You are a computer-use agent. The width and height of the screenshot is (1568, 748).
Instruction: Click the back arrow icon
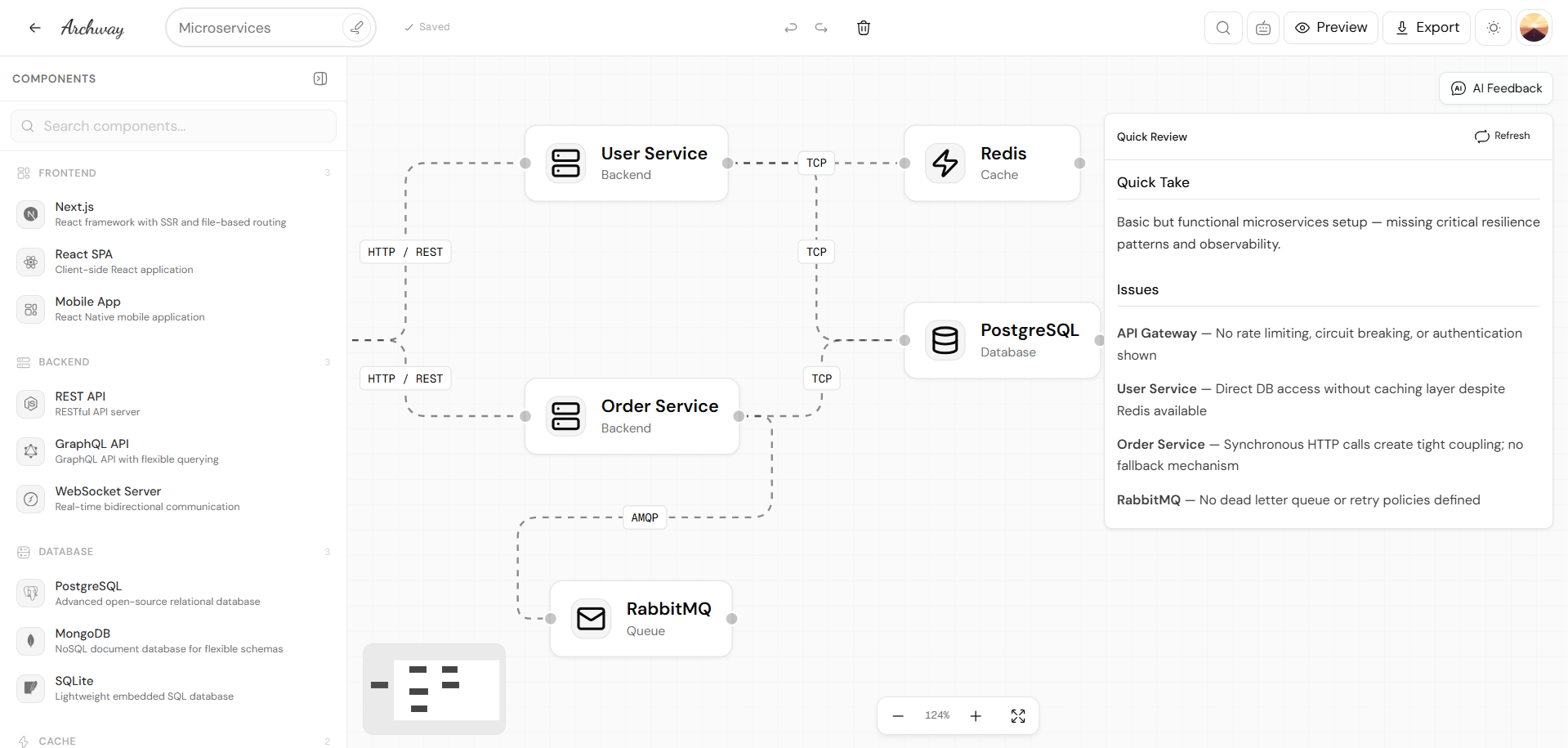pyautogui.click(x=34, y=28)
